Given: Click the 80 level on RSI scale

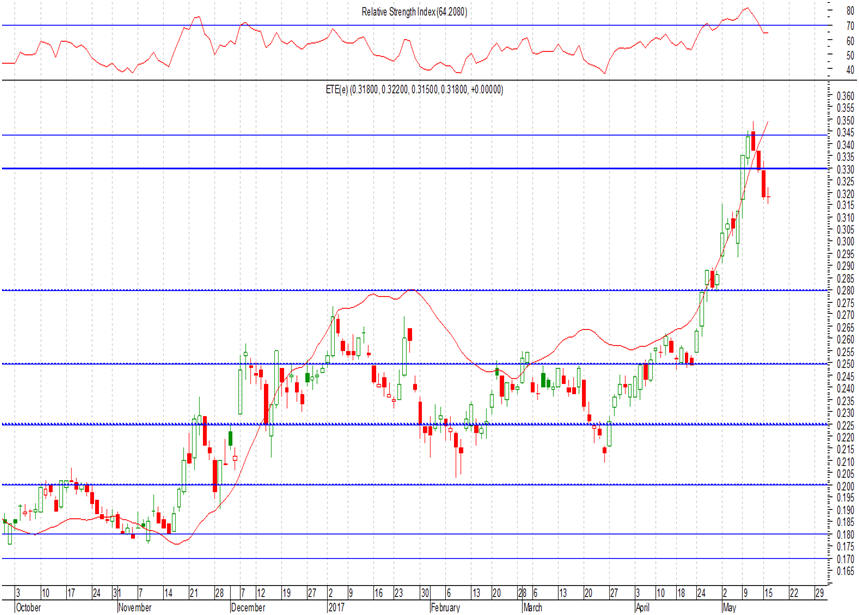Looking at the screenshot, I should [x=848, y=11].
